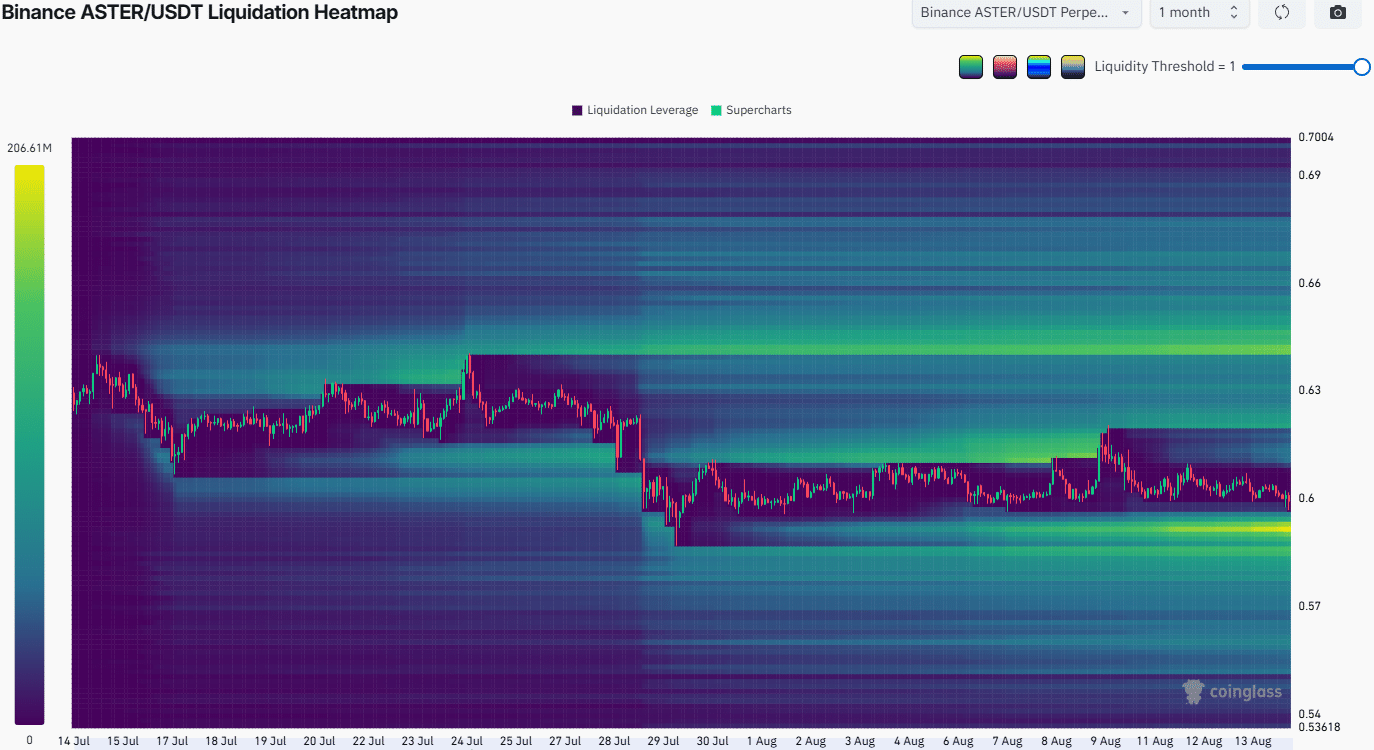Image resolution: width=1374 pixels, height=750 pixels.
Task: Click the 0.66 price axis label
Action: pos(1309,283)
